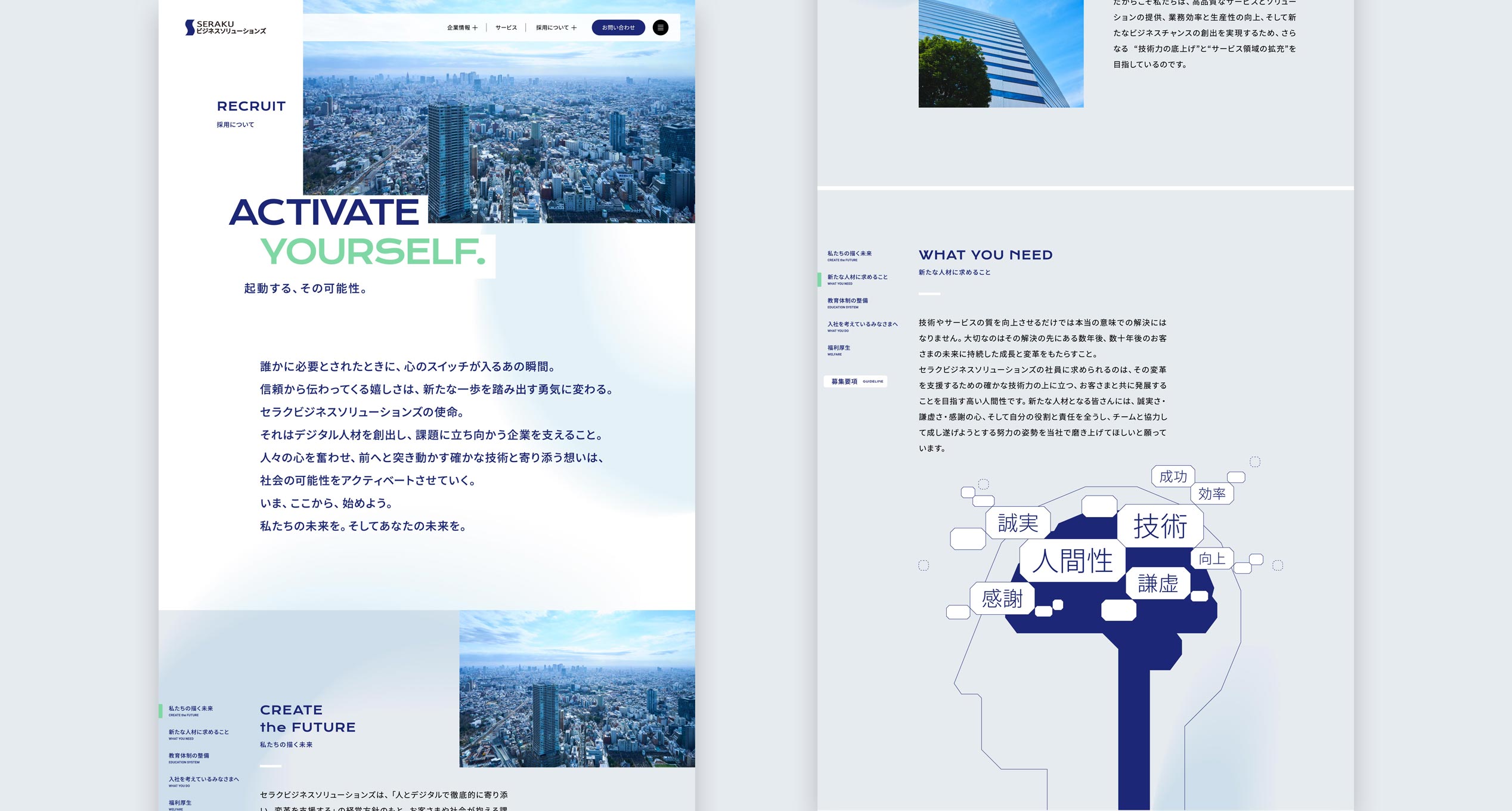Click the 技術 tag in brain illustration

click(x=1160, y=526)
